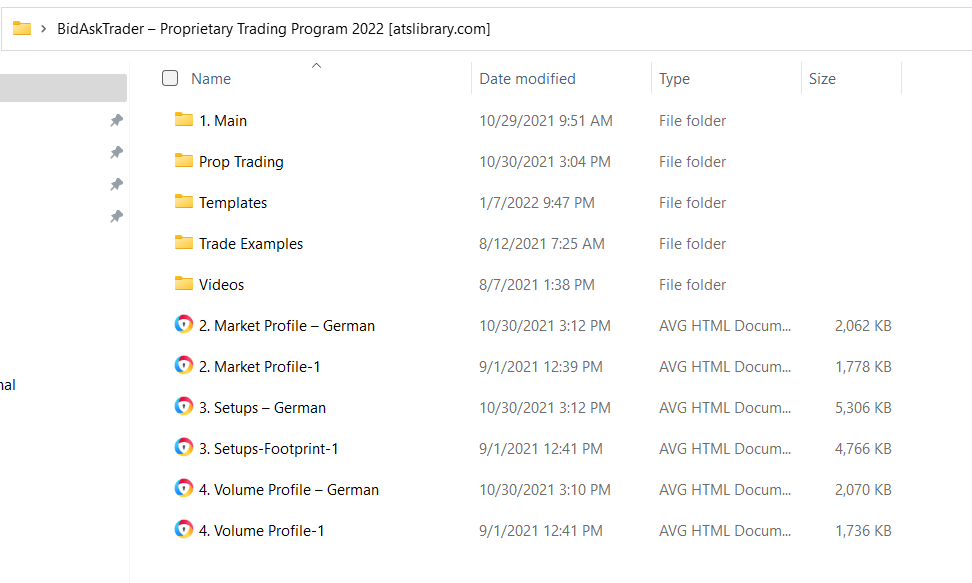Click the breadcrumb chevron after the folder icon
972x583 pixels.
(x=44, y=28)
